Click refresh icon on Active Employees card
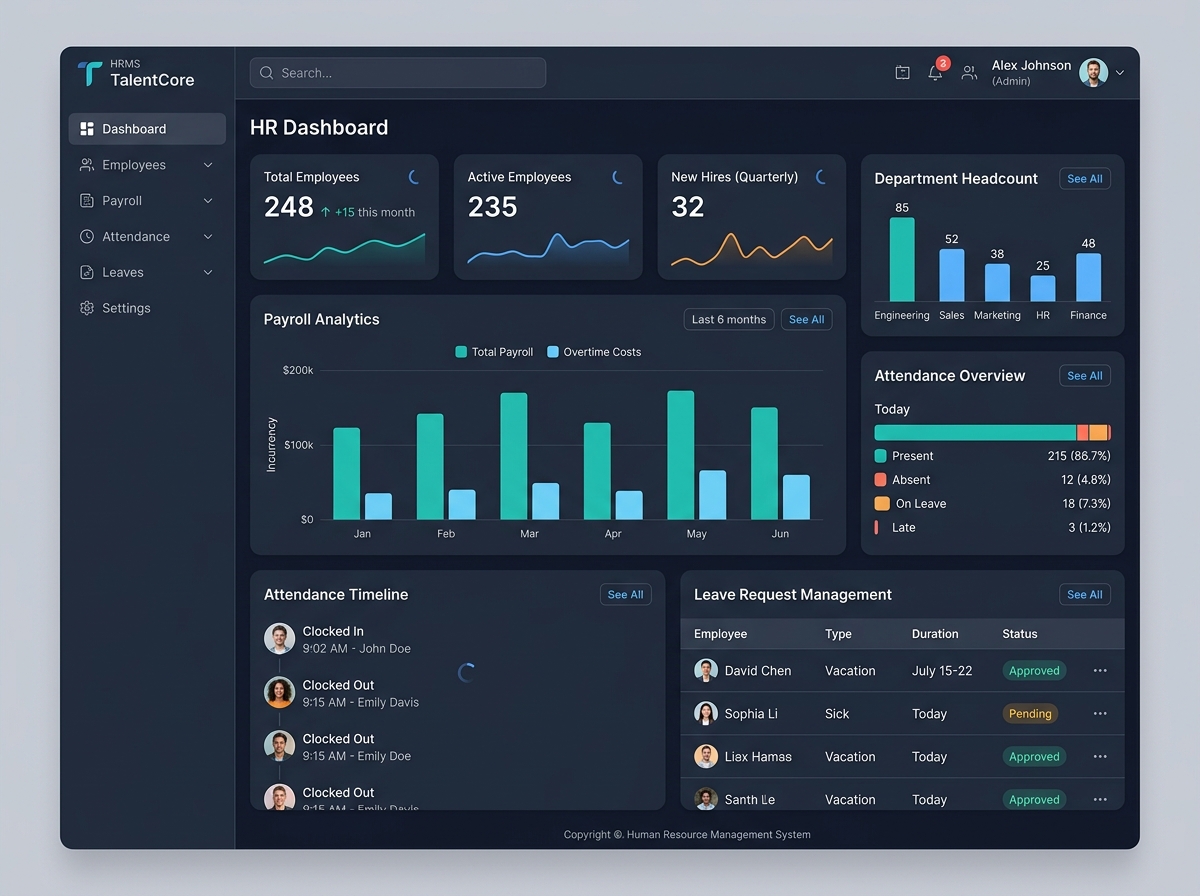 618,177
